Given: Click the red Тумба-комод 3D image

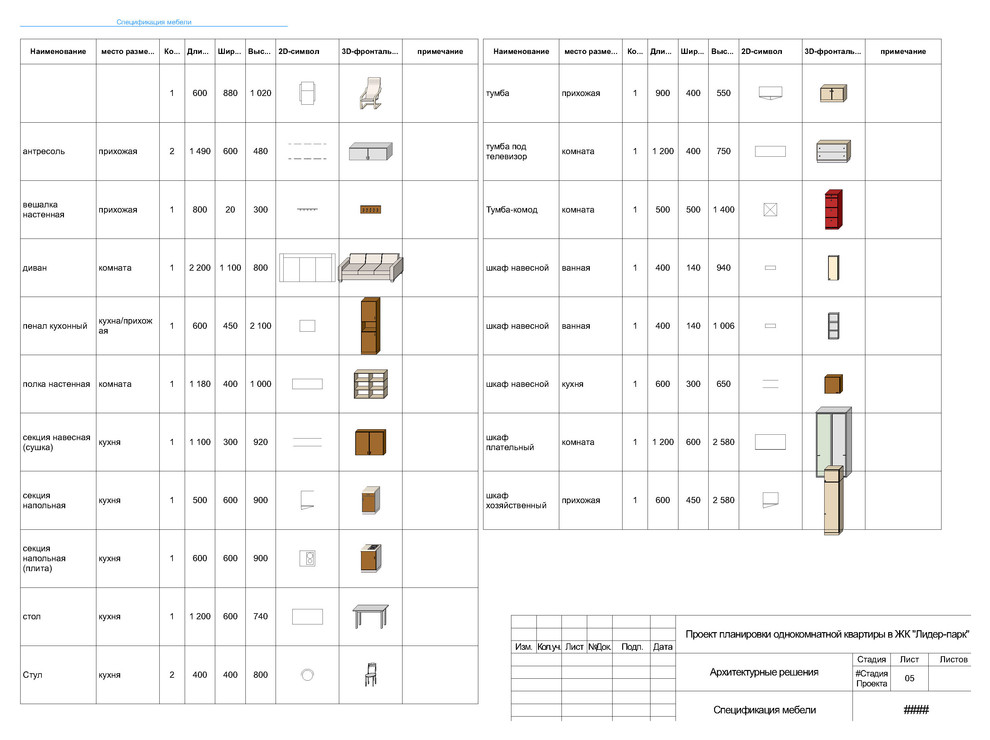Looking at the screenshot, I should point(833,210).
